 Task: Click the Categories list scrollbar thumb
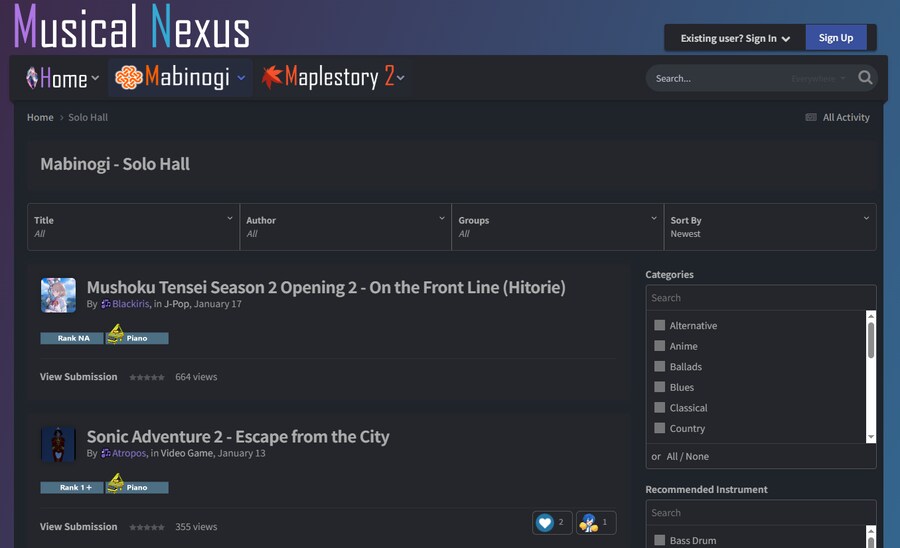pyautogui.click(x=871, y=340)
